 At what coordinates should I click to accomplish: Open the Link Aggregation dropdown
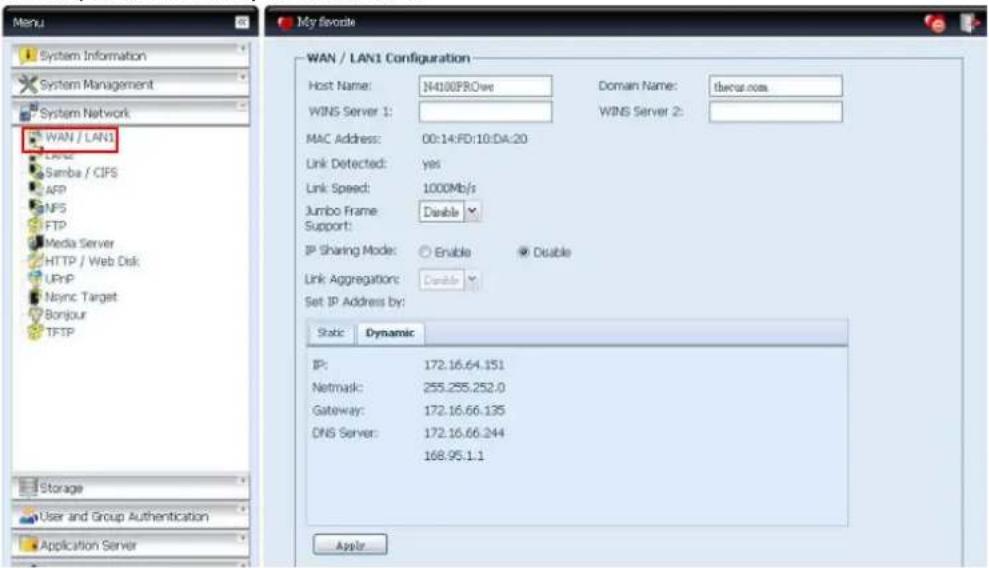coord(472,279)
